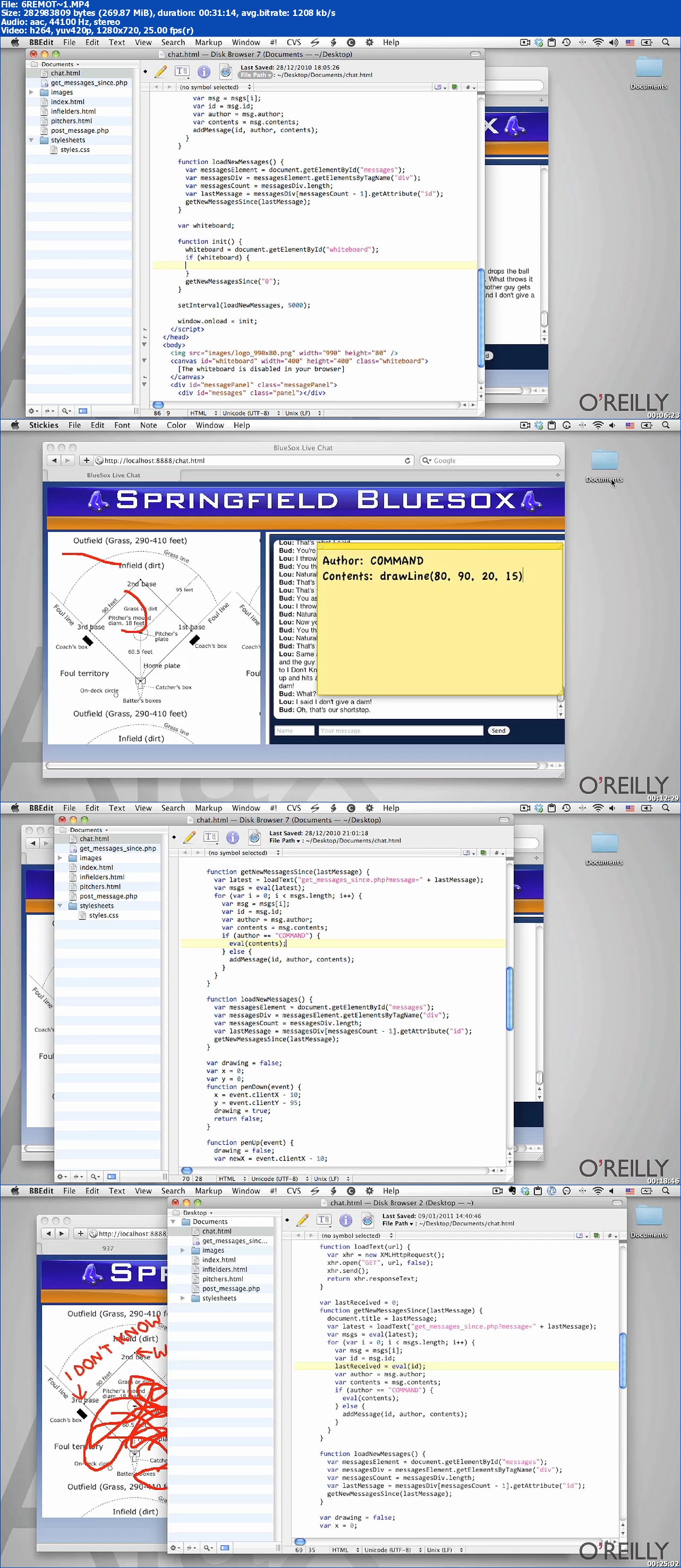Image resolution: width=681 pixels, height=1568 pixels.
Task: Click the 'Your message' input field
Action: [x=400, y=731]
